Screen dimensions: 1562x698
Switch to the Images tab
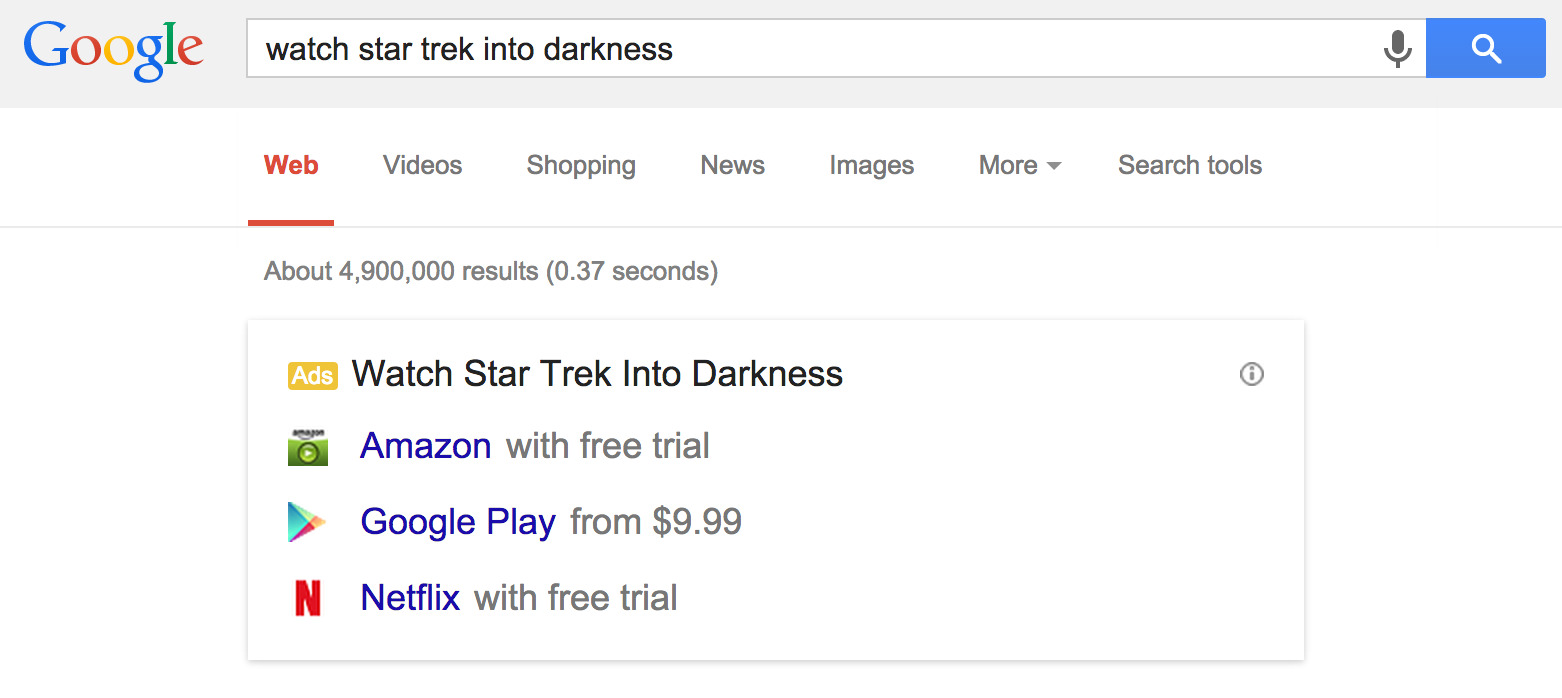point(871,165)
